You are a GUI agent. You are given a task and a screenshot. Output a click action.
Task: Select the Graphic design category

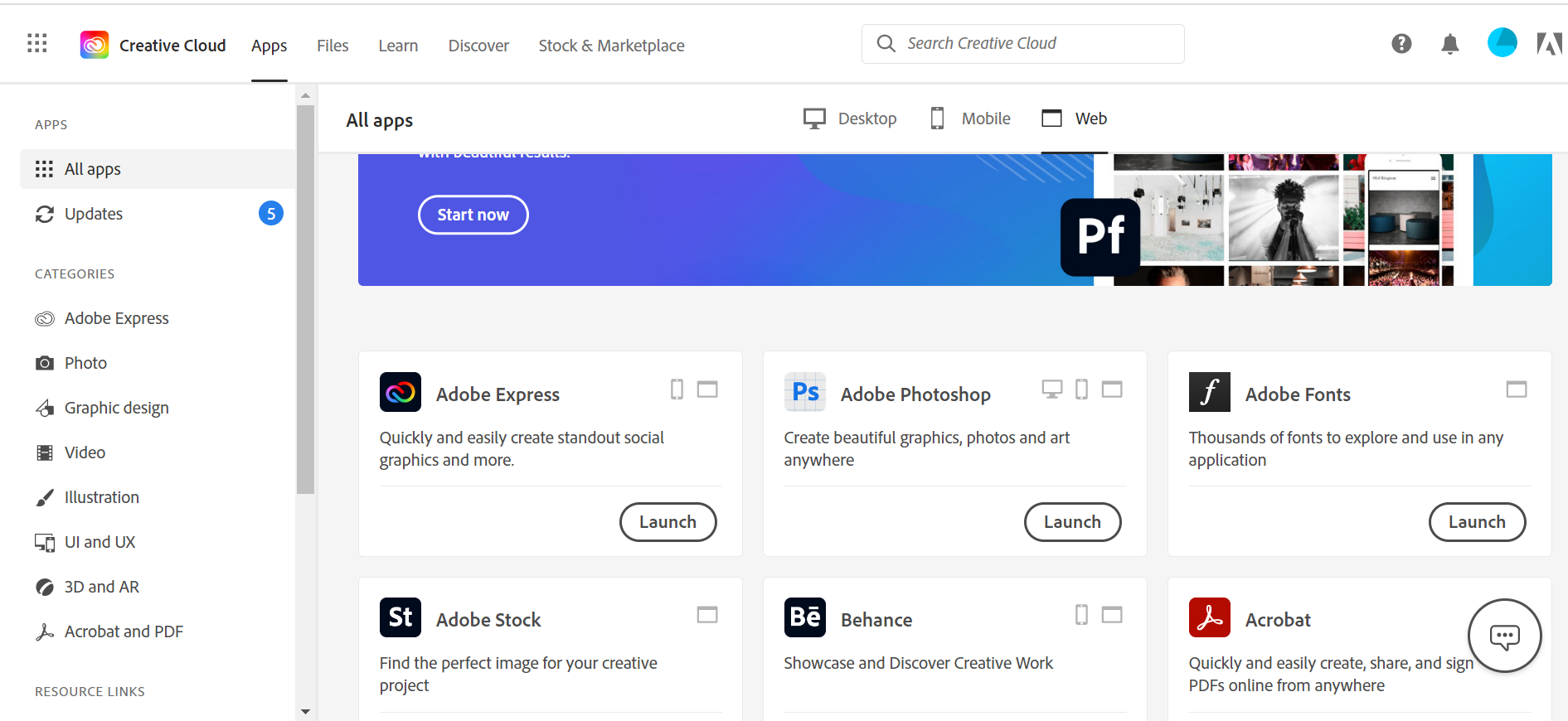tap(116, 408)
